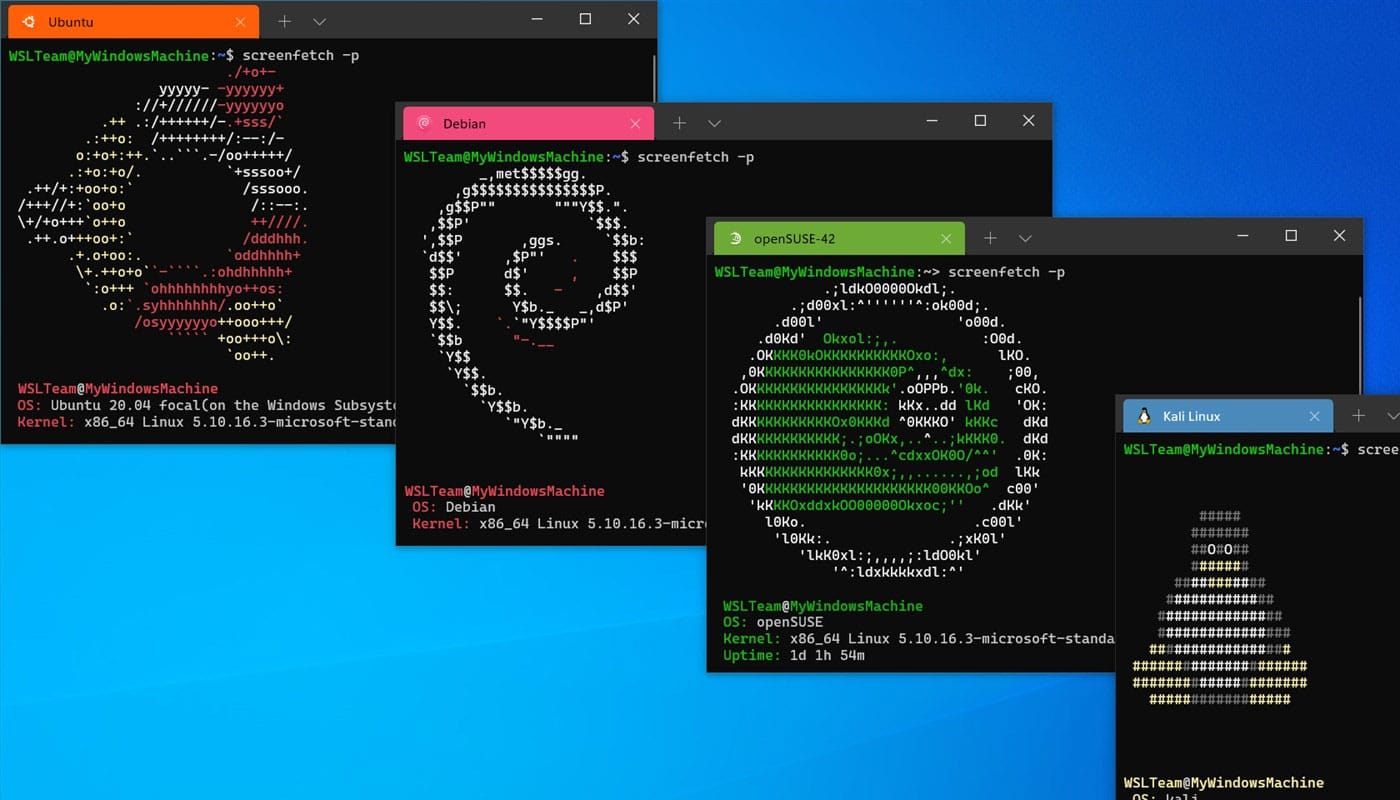Click the "screenfetch -p" command in the Debian window
This screenshot has height=800, width=1400.
(x=695, y=157)
